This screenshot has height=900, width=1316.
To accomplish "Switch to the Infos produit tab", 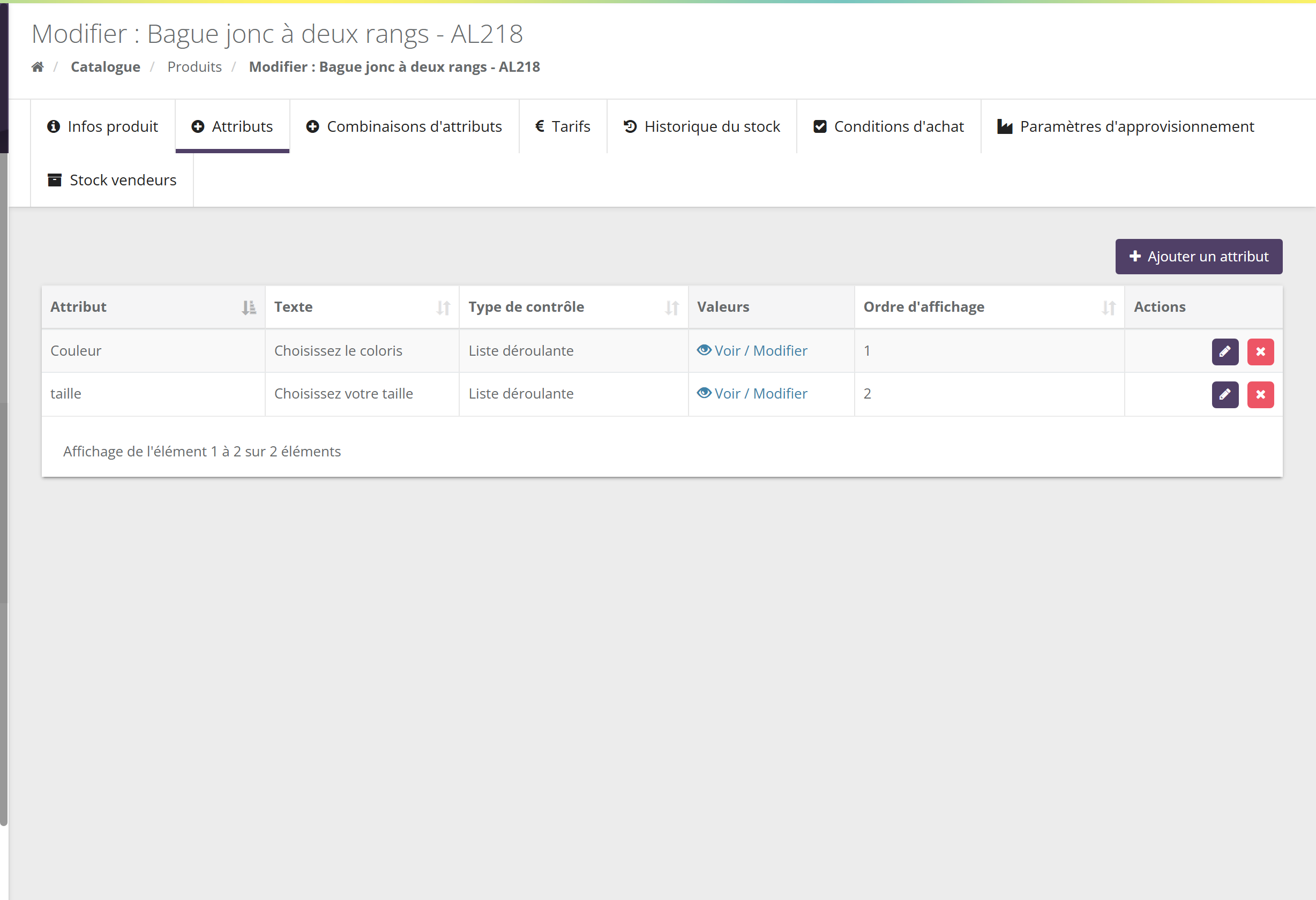I will [102, 126].
